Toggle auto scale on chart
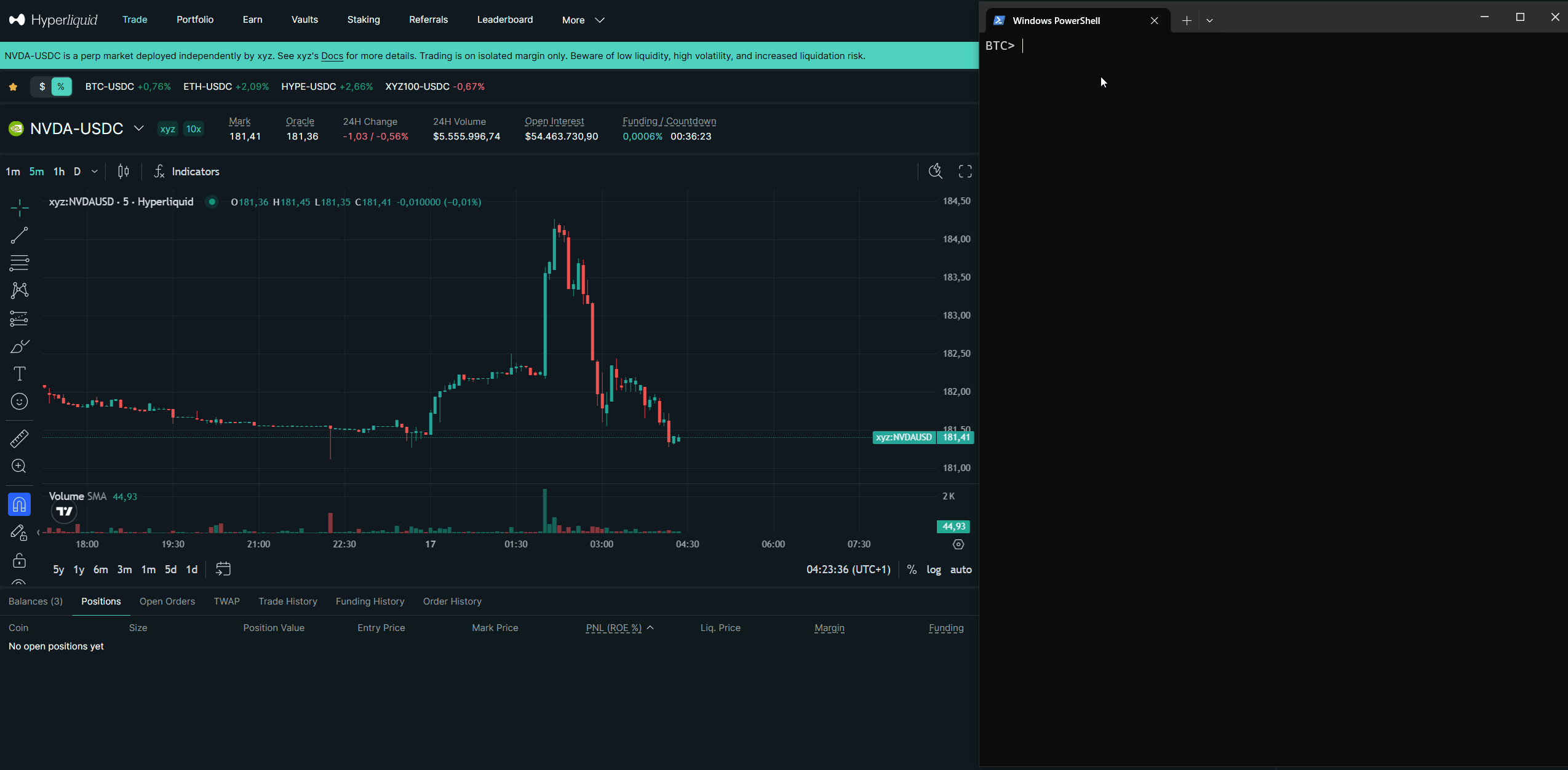Image resolution: width=1568 pixels, height=770 pixels. pyautogui.click(x=960, y=570)
